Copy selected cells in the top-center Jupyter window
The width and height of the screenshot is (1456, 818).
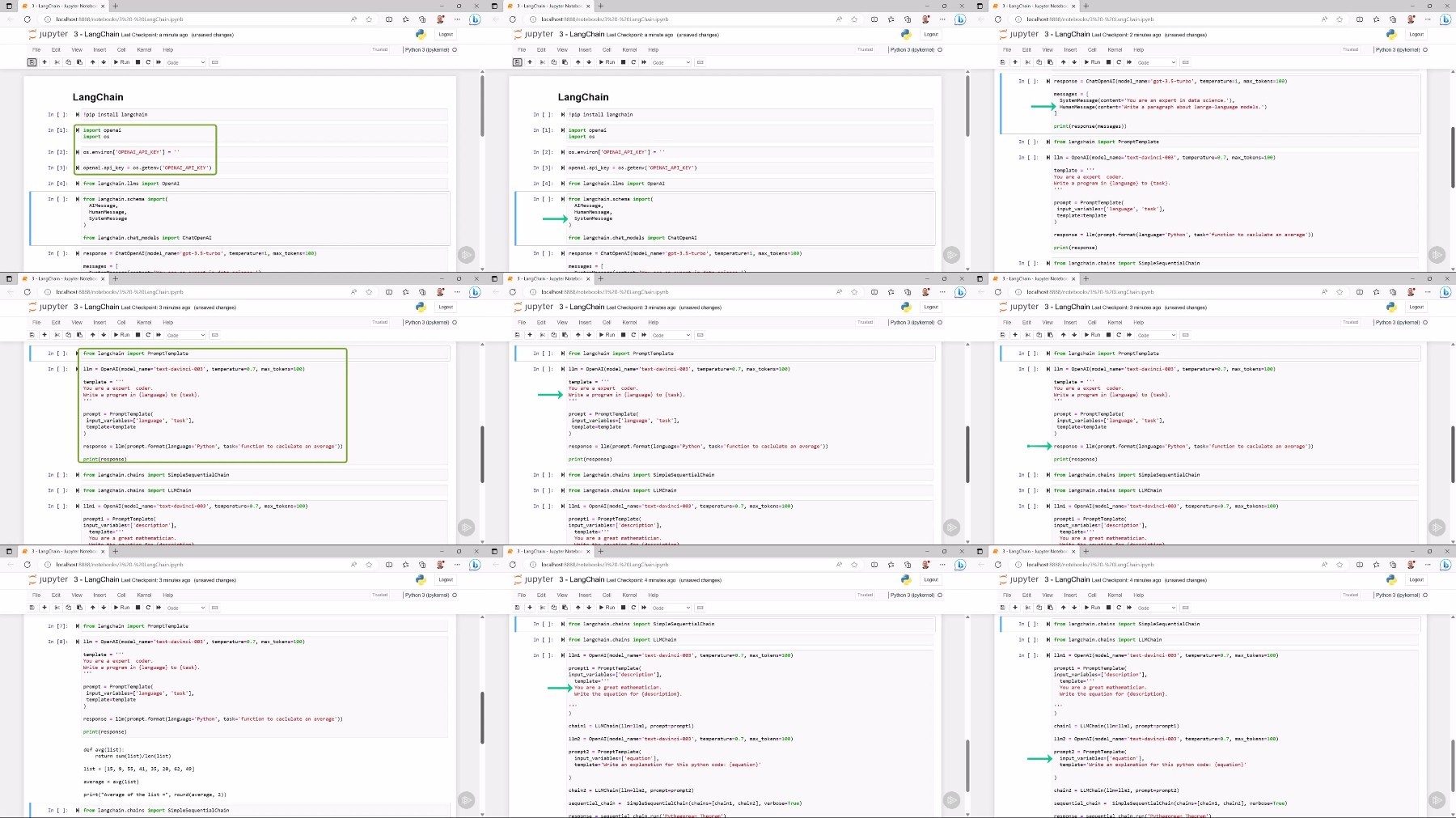553,62
